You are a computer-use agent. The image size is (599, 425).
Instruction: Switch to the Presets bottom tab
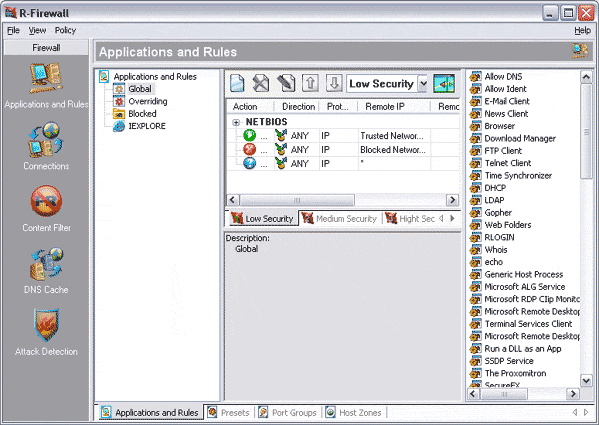pos(228,413)
